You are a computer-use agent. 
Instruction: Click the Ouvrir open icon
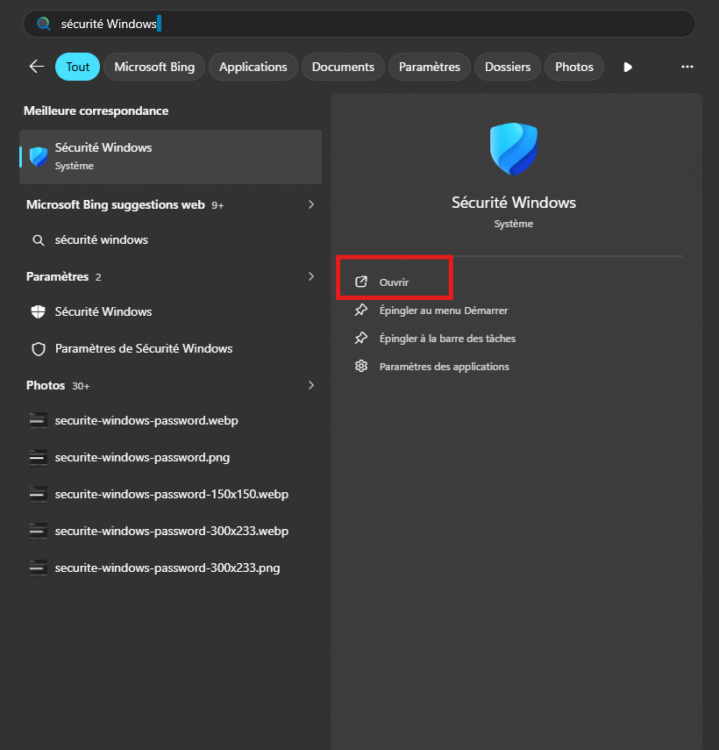pos(361,282)
